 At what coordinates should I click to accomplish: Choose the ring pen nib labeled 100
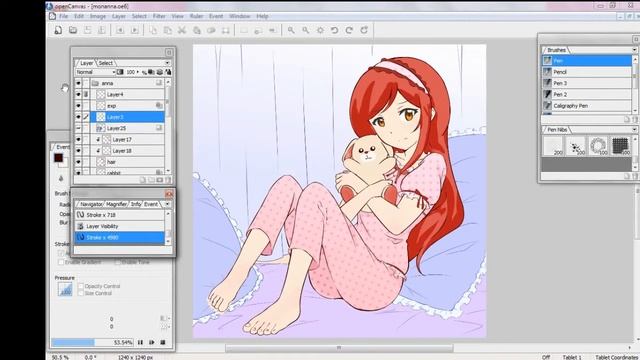[598, 146]
